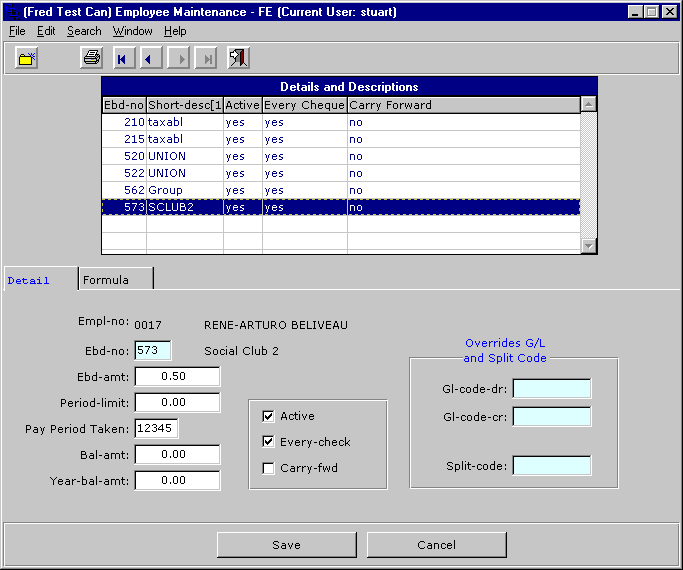
Task: Click the Gl-code-dr input field
Action: [551, 389]
